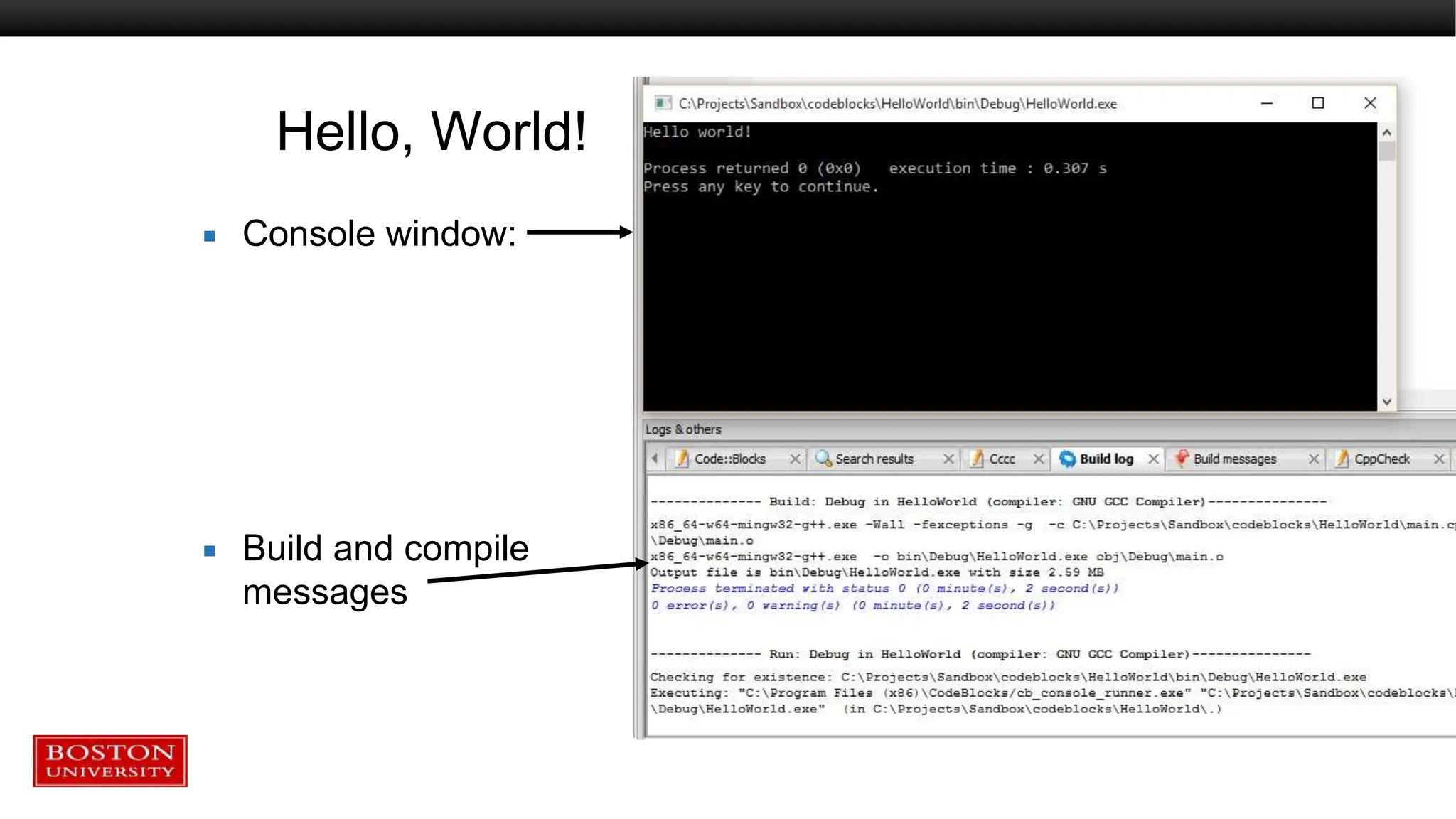Click the Build log gear icon
The width and height of the screenshot is (1456, 819).
(x=1067, y=459)
